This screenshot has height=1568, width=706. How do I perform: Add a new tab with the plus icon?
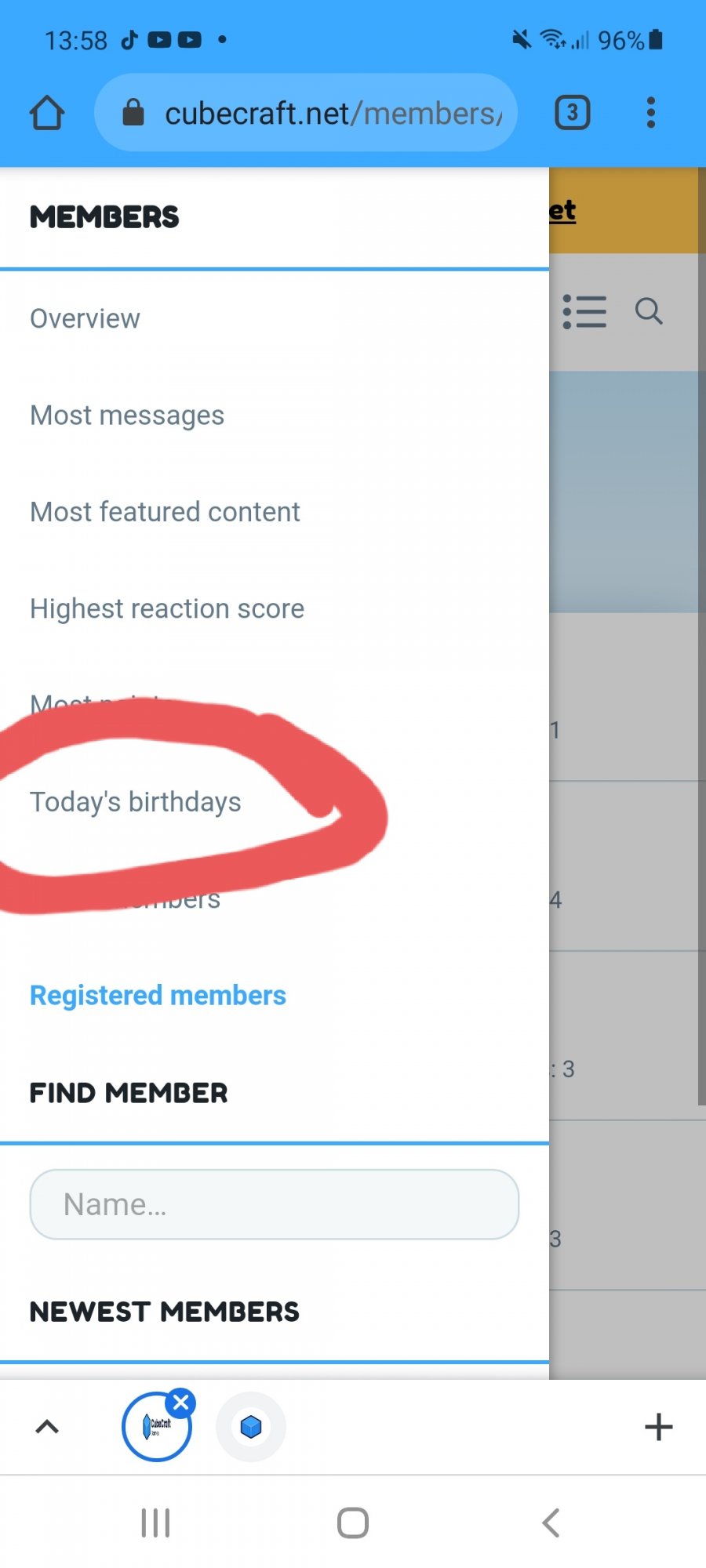tap(659, 1427)
